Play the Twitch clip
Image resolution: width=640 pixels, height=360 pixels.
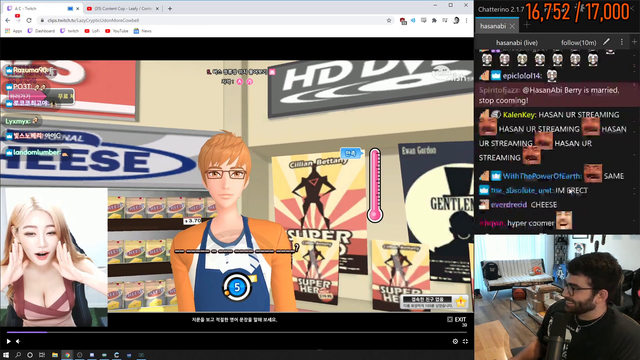pyautogui.click(x=8, y=341)
